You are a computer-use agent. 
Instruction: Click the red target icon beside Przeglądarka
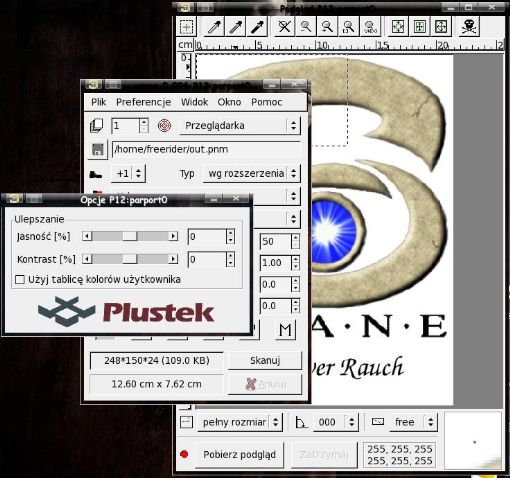[x=164, y=126]
